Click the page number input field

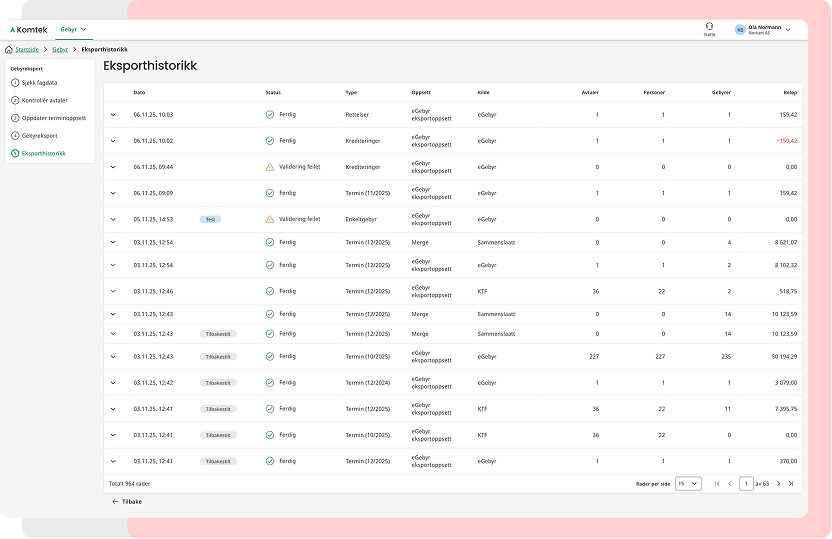point(746,483)
